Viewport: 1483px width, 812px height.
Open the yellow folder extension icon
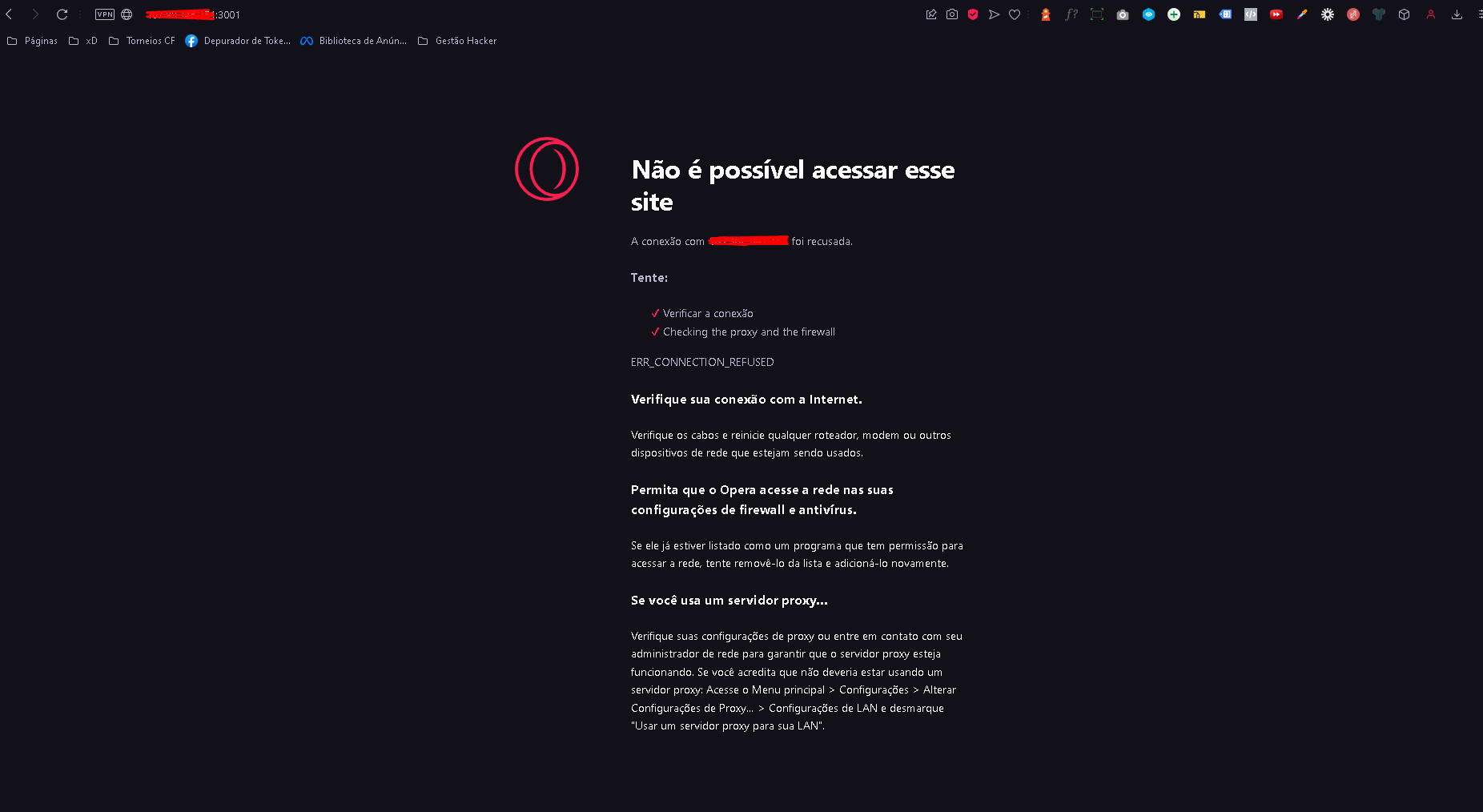click(x=1199, y=14)
